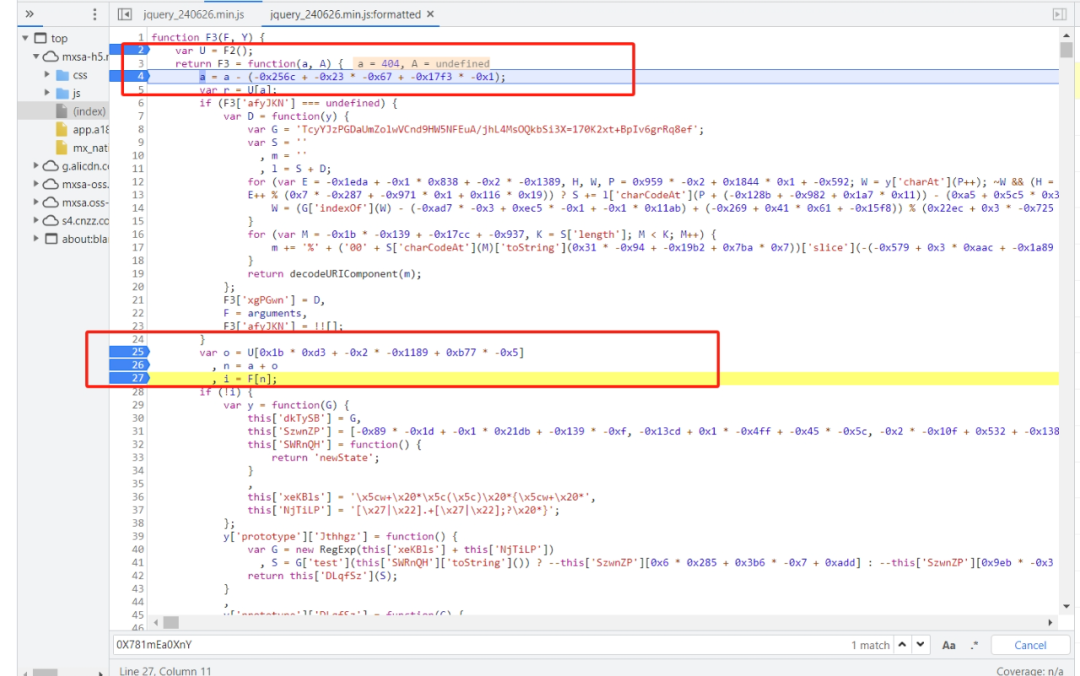This screenshot has width=1080, height=676.
Task: Open the (index) file
Action: 89,111
